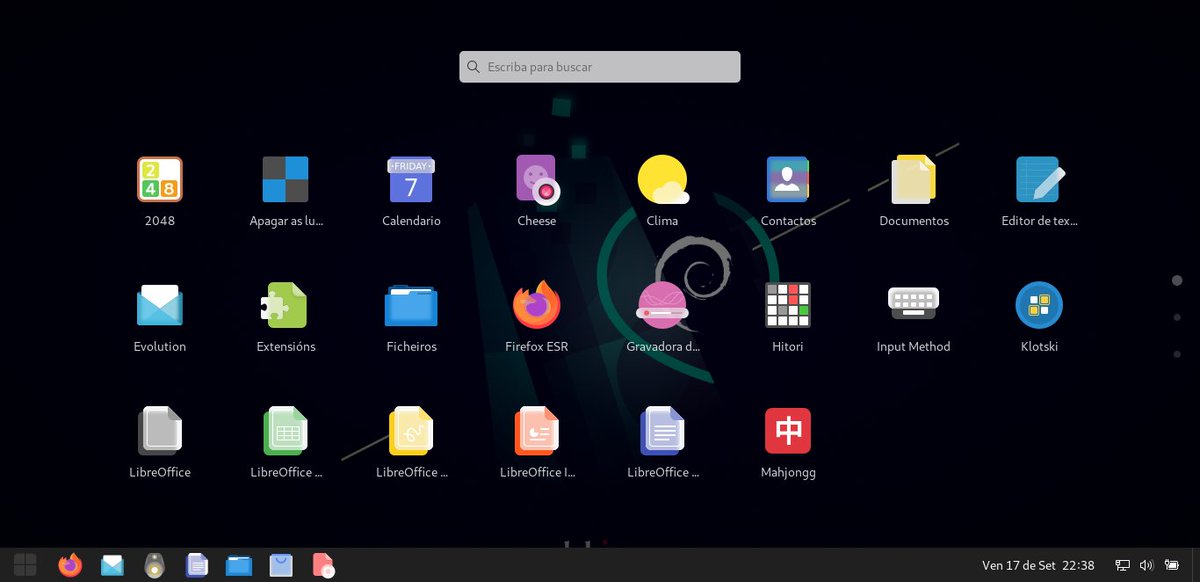
Task: Launch the Evolution mail client
Action: coord(159,305)
